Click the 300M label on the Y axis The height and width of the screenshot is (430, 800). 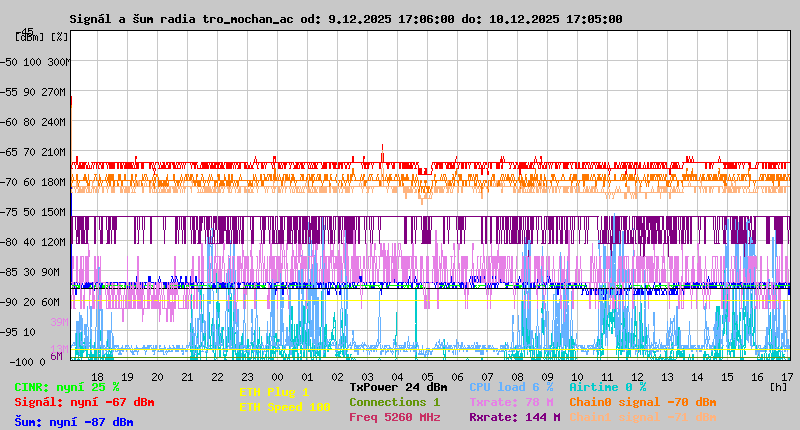pos(58,62)
